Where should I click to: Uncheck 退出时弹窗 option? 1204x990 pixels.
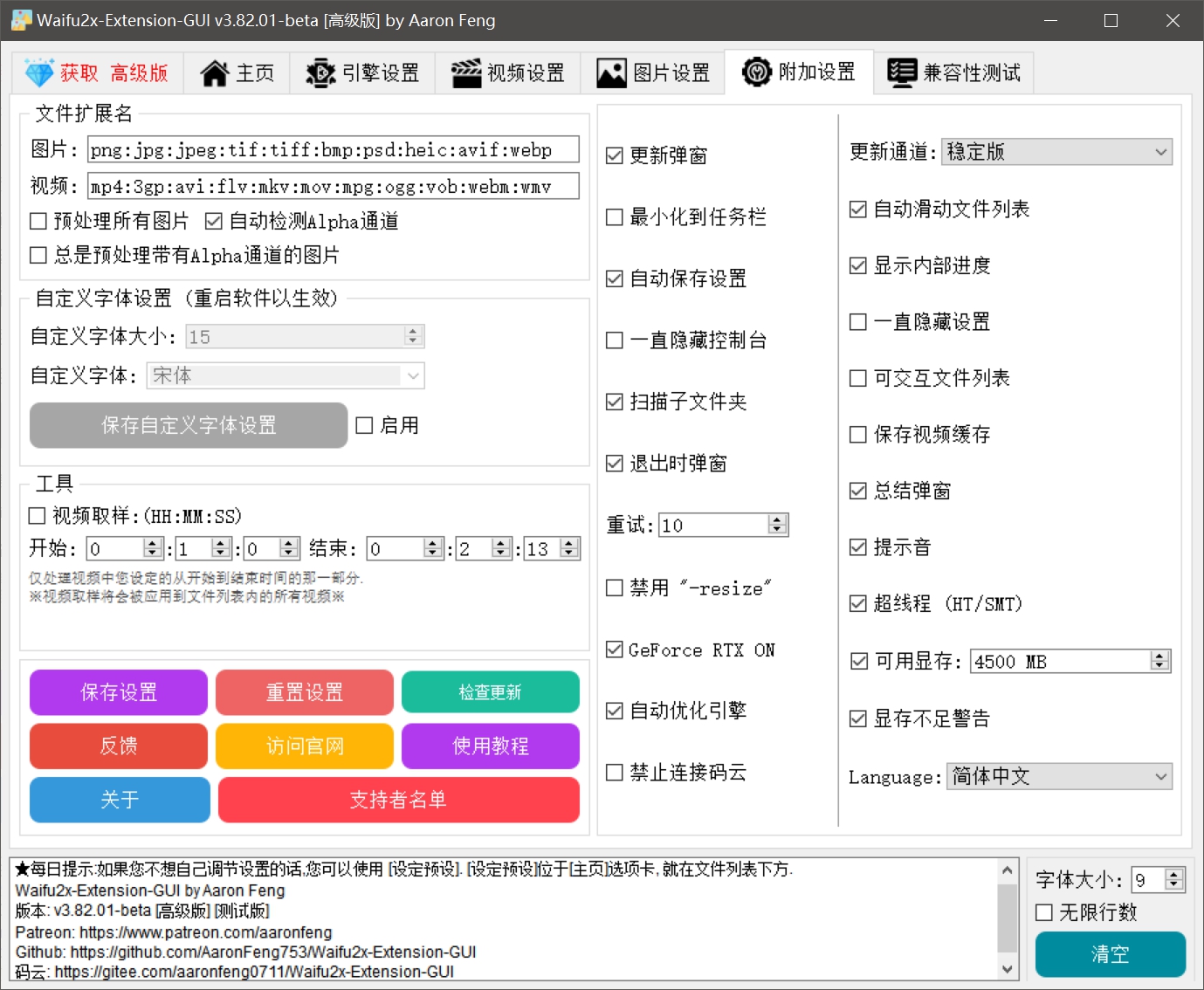(x=666, y=464)
